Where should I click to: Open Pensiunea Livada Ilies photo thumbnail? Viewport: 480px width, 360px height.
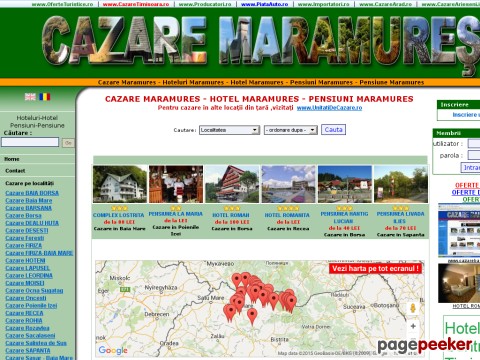coord(401,184)
